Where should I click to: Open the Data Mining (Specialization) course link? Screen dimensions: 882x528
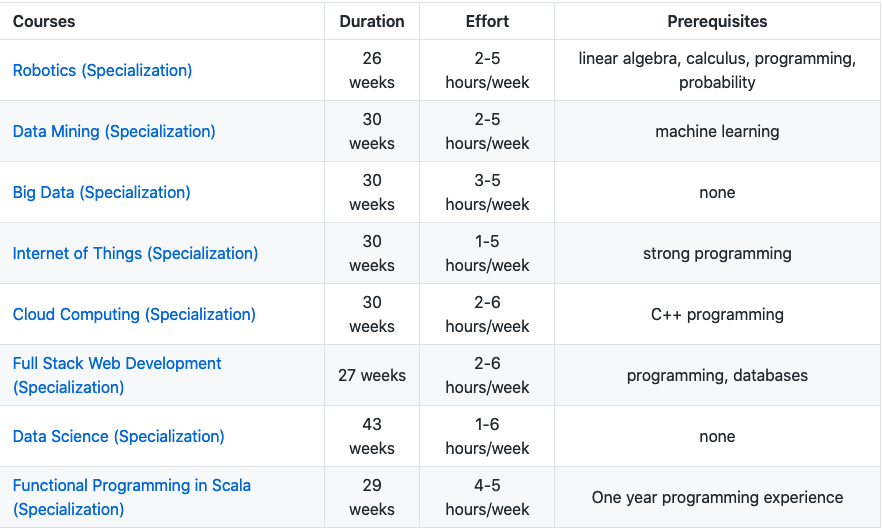coord(114,131)
